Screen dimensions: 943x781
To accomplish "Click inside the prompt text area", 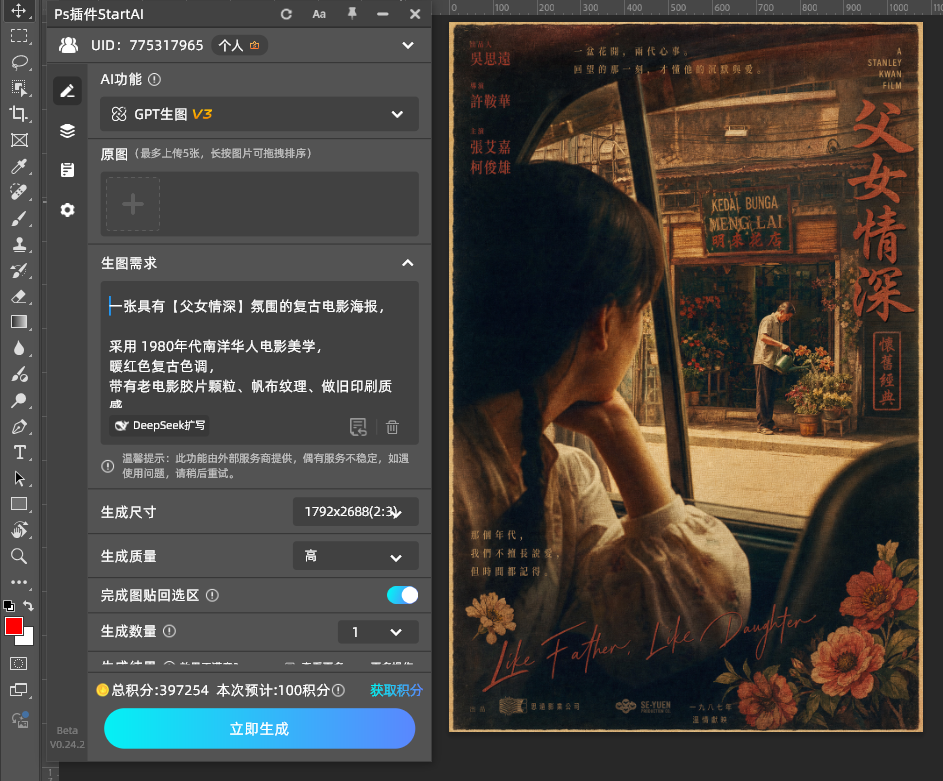I will (259, 347).
